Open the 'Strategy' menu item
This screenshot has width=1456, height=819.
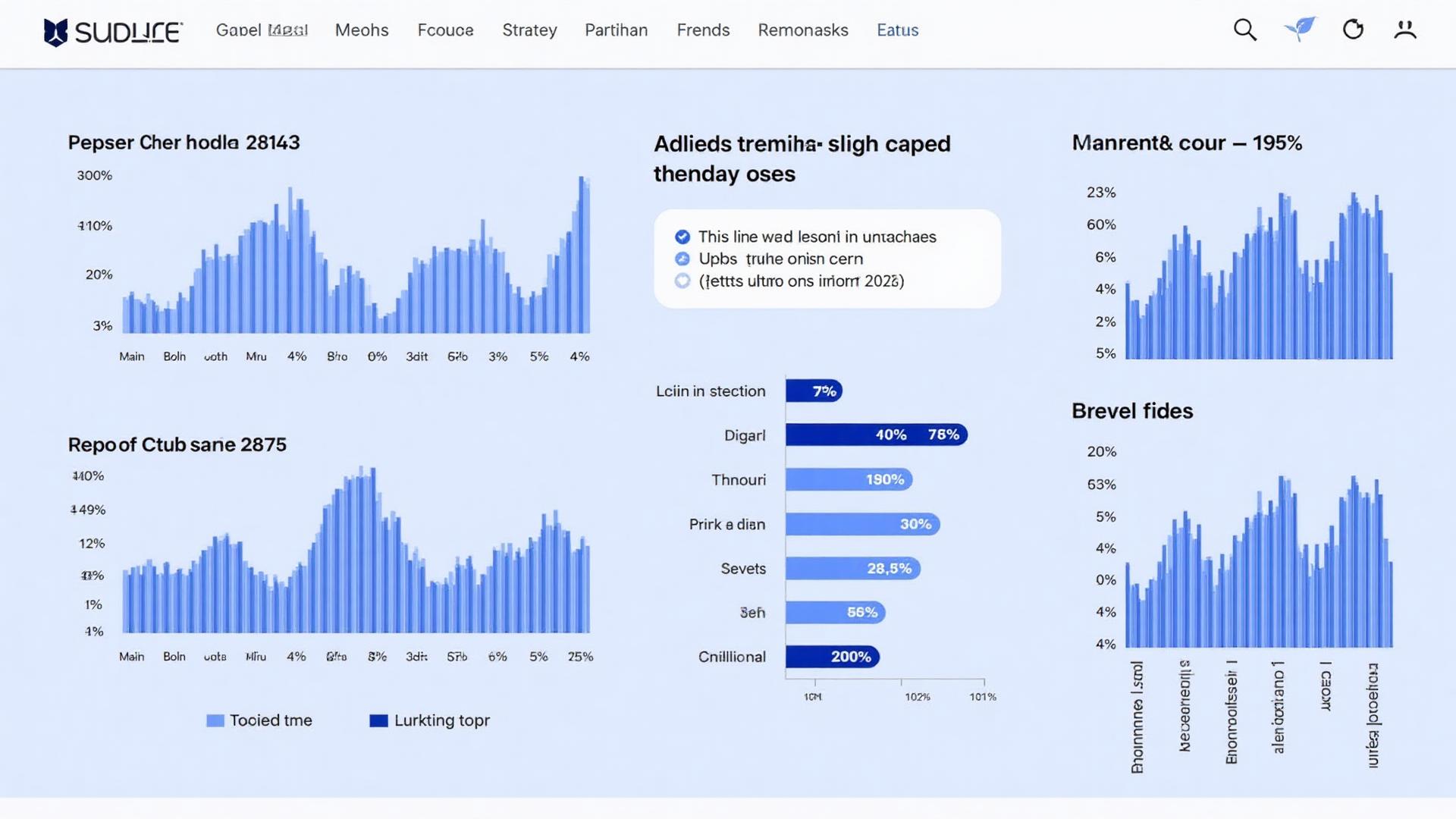(x=529, y=30)
